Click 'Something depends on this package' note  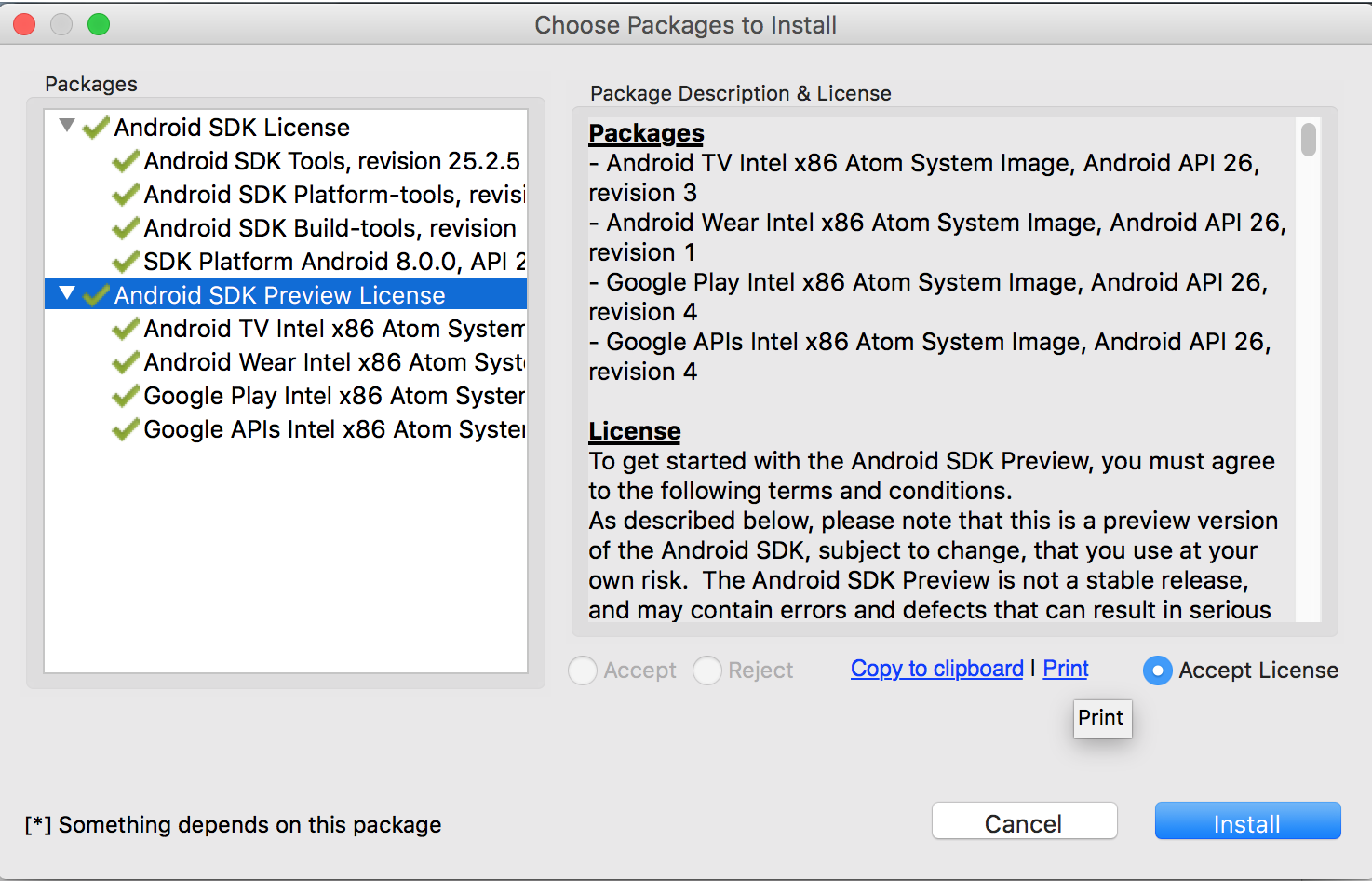click(233, 825)
